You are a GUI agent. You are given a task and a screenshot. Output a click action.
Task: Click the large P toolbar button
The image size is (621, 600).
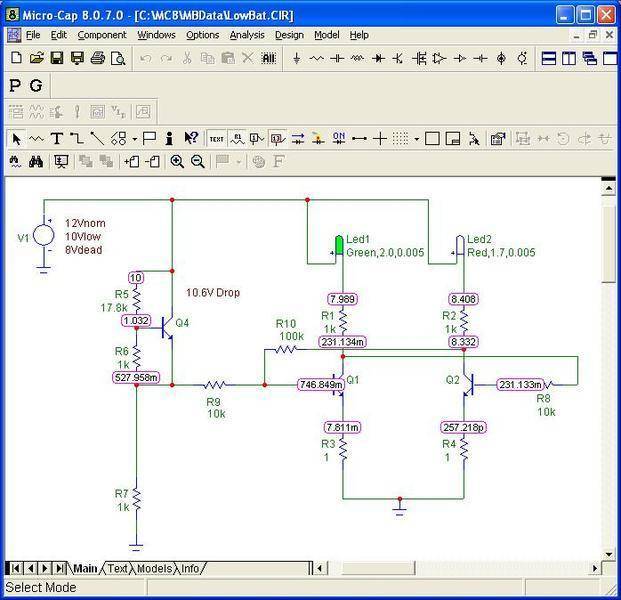(15, 85)
